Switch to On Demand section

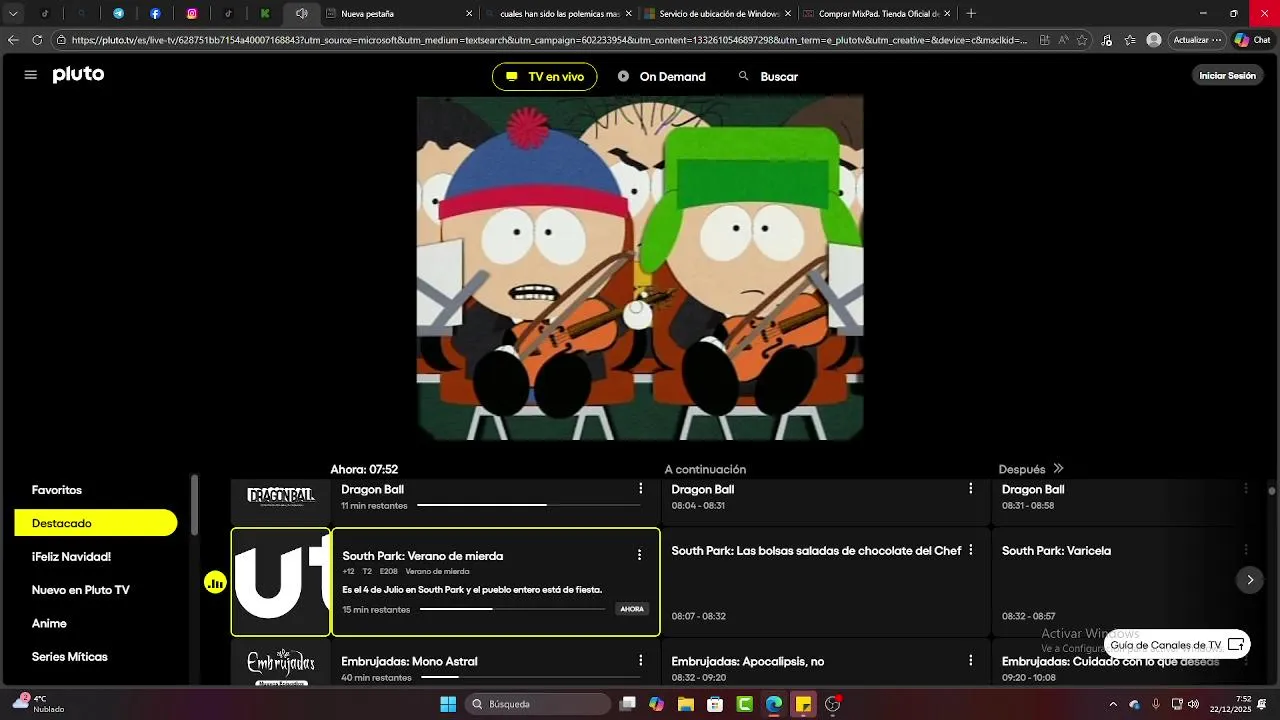coord(661,76)
